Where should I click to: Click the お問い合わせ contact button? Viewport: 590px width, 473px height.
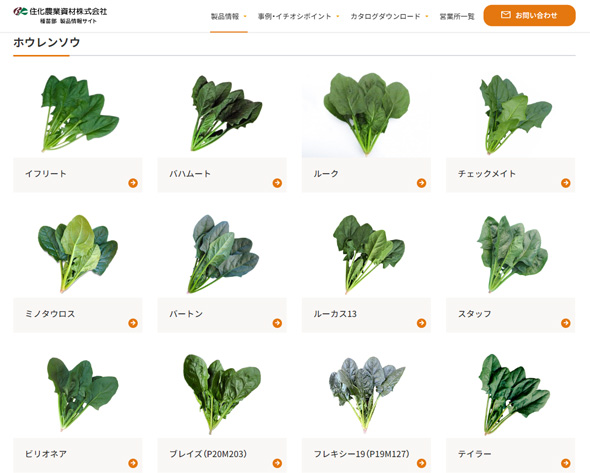coord(529,15)
